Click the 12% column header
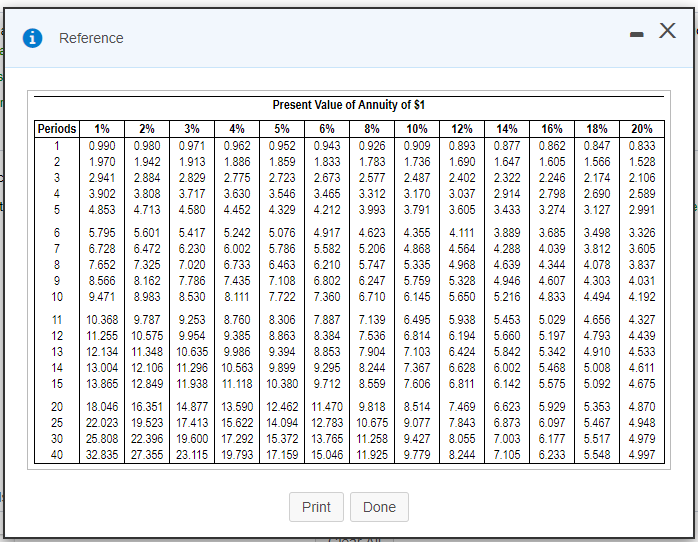 [462, 129]
